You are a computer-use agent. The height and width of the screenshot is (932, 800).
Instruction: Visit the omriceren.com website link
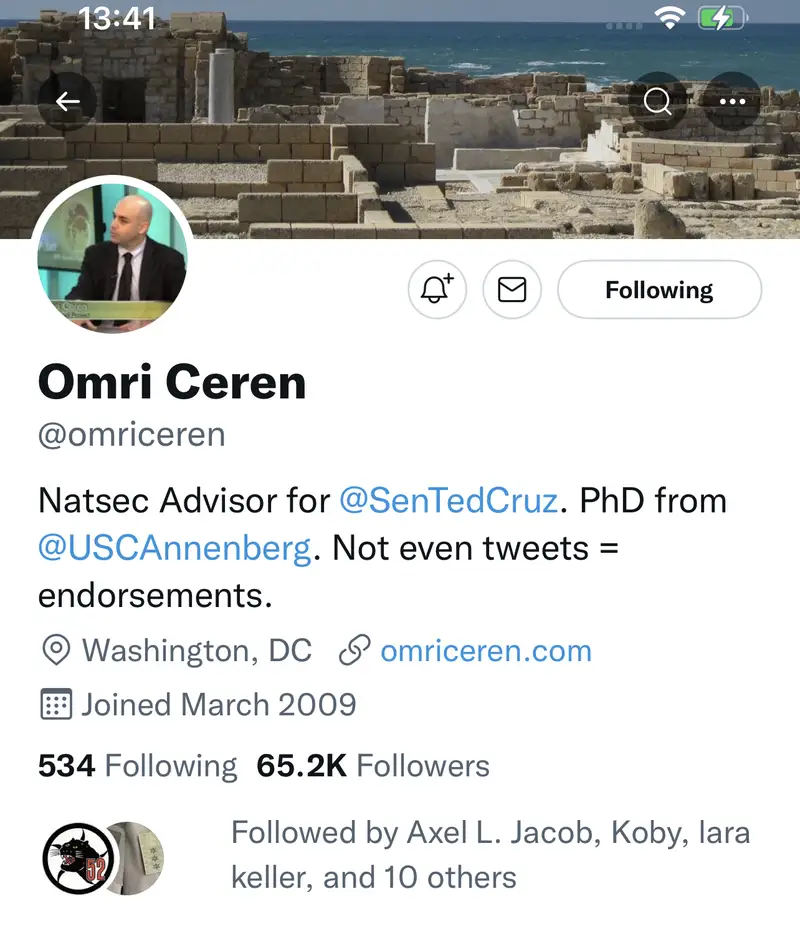[486, 651]
